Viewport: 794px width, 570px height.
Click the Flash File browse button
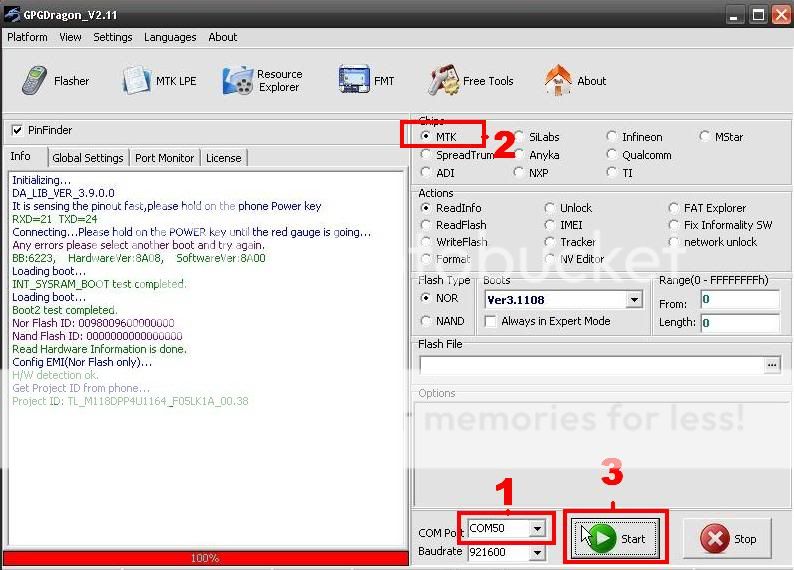pyautogui.click(x=771, y=366)
